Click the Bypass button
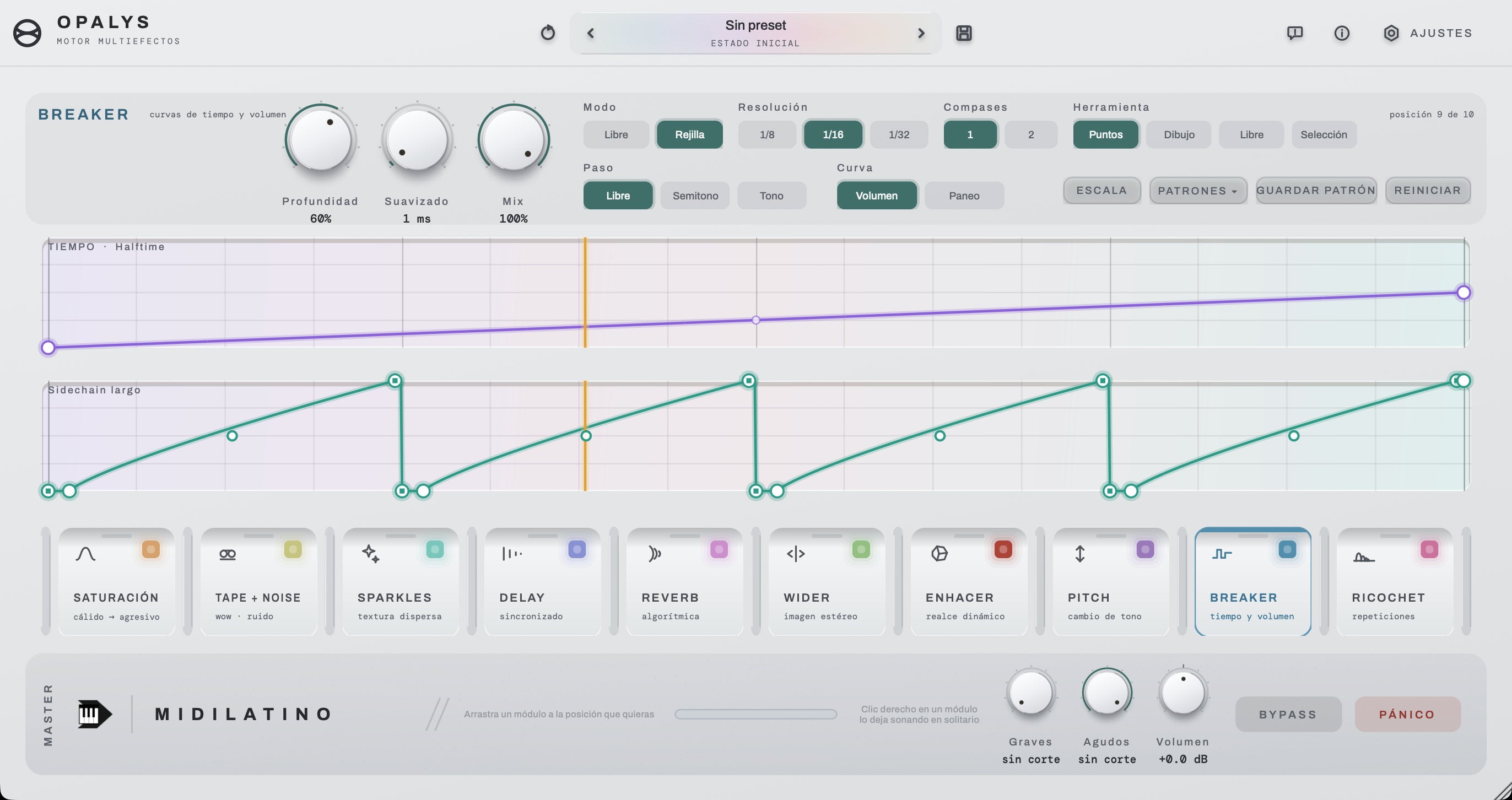 tap(1288, 714)
